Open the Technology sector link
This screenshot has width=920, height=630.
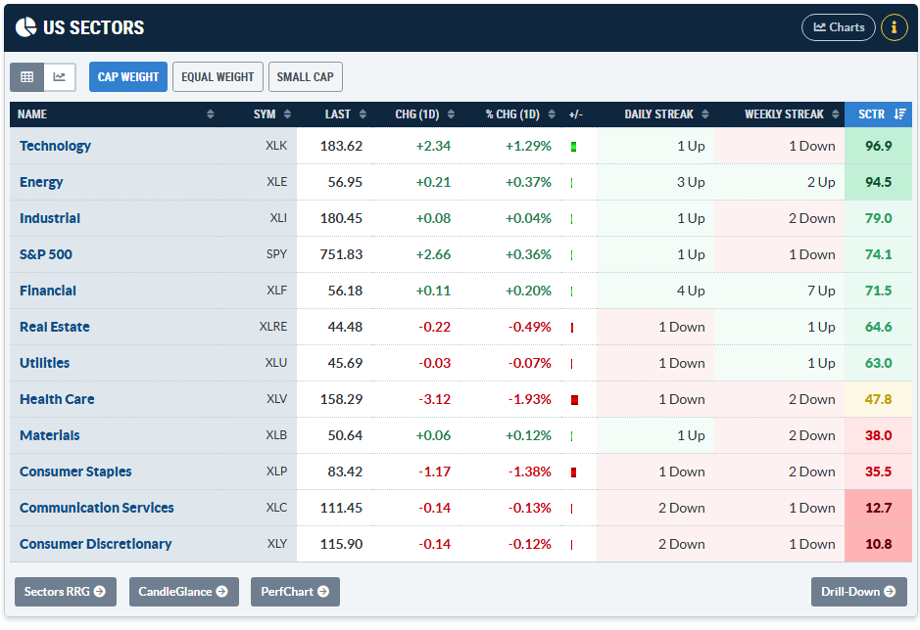coord(55,146)
